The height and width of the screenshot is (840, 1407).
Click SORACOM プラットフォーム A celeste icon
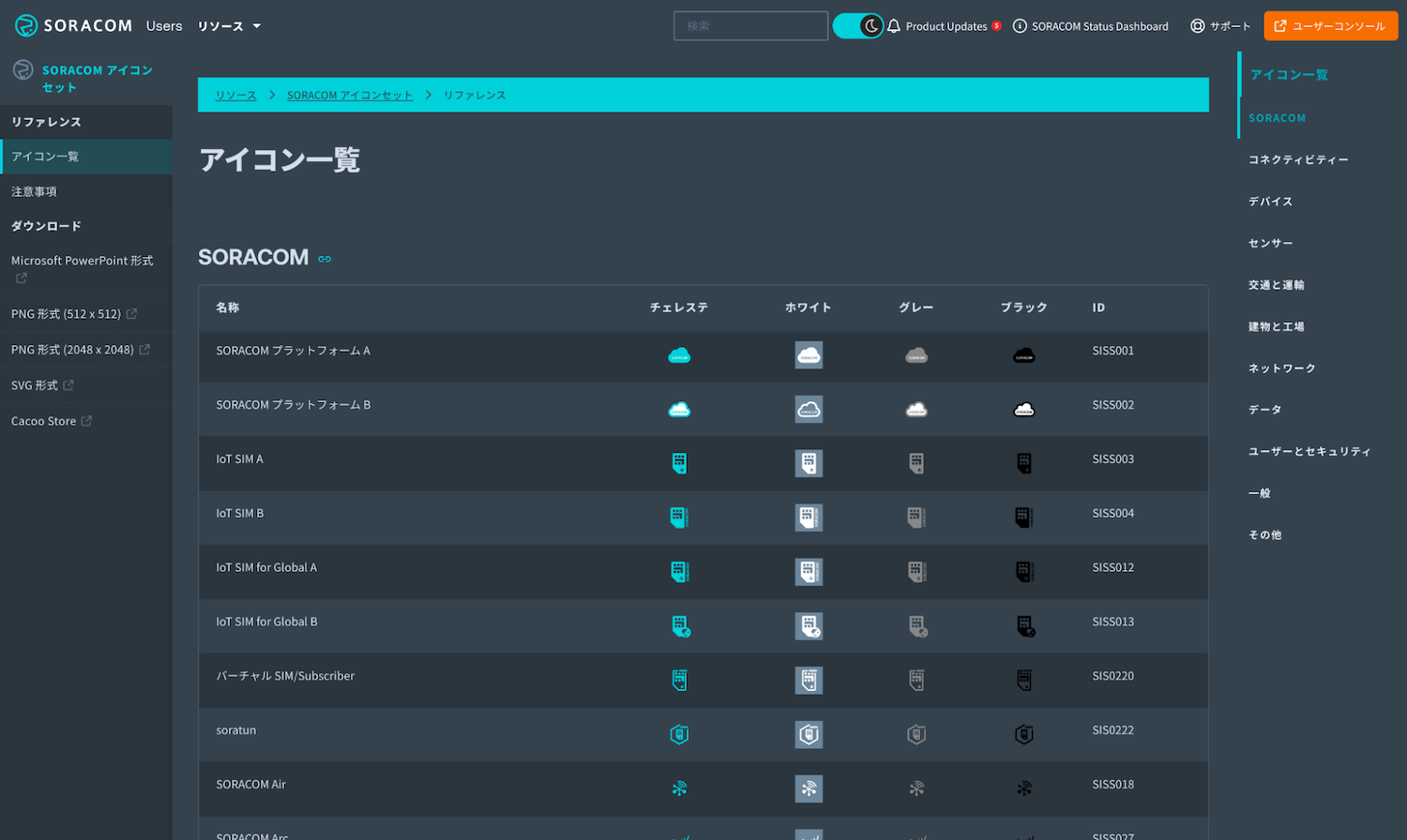(x=679, y=355)
